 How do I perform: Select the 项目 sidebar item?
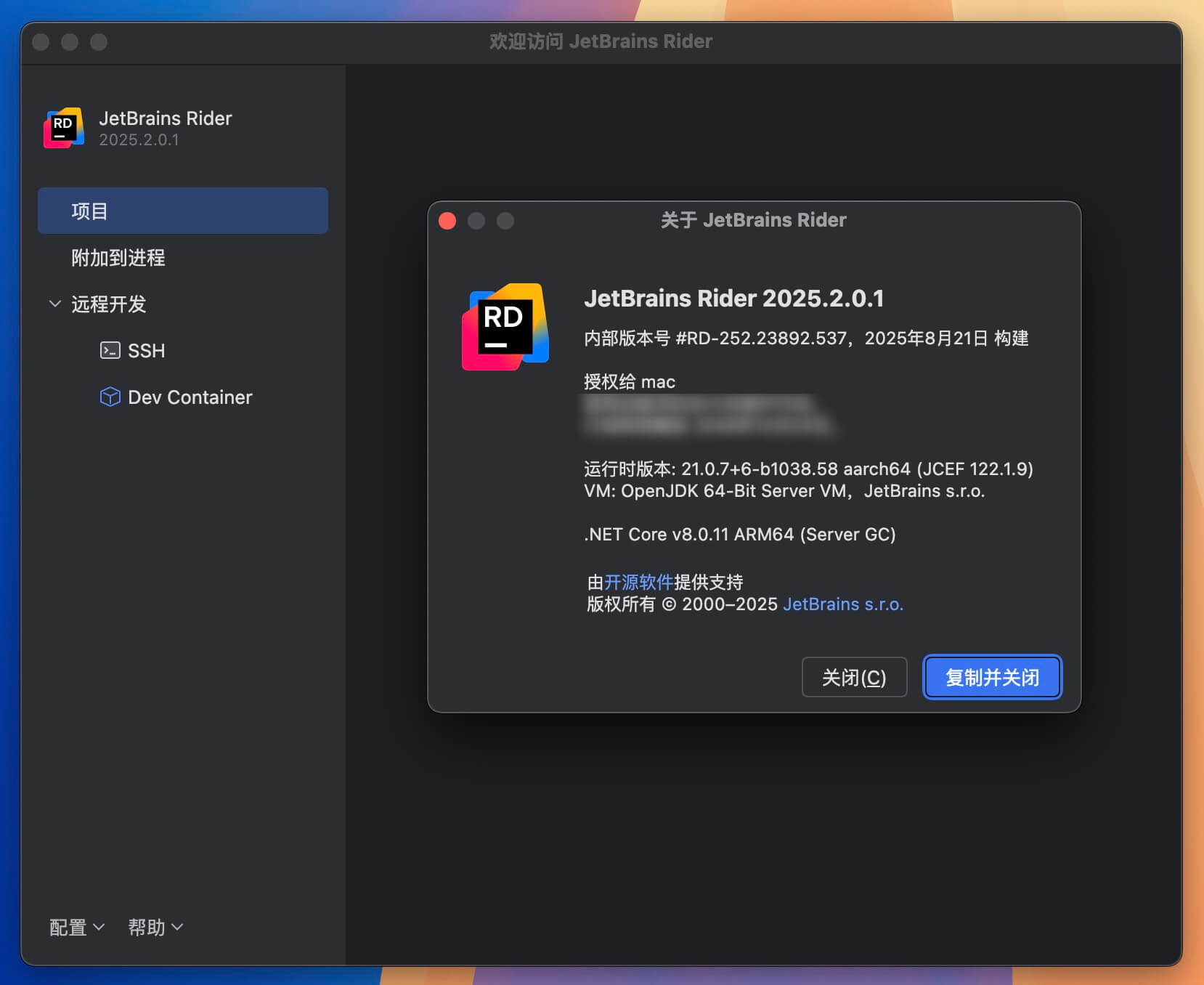pos(89,211)
